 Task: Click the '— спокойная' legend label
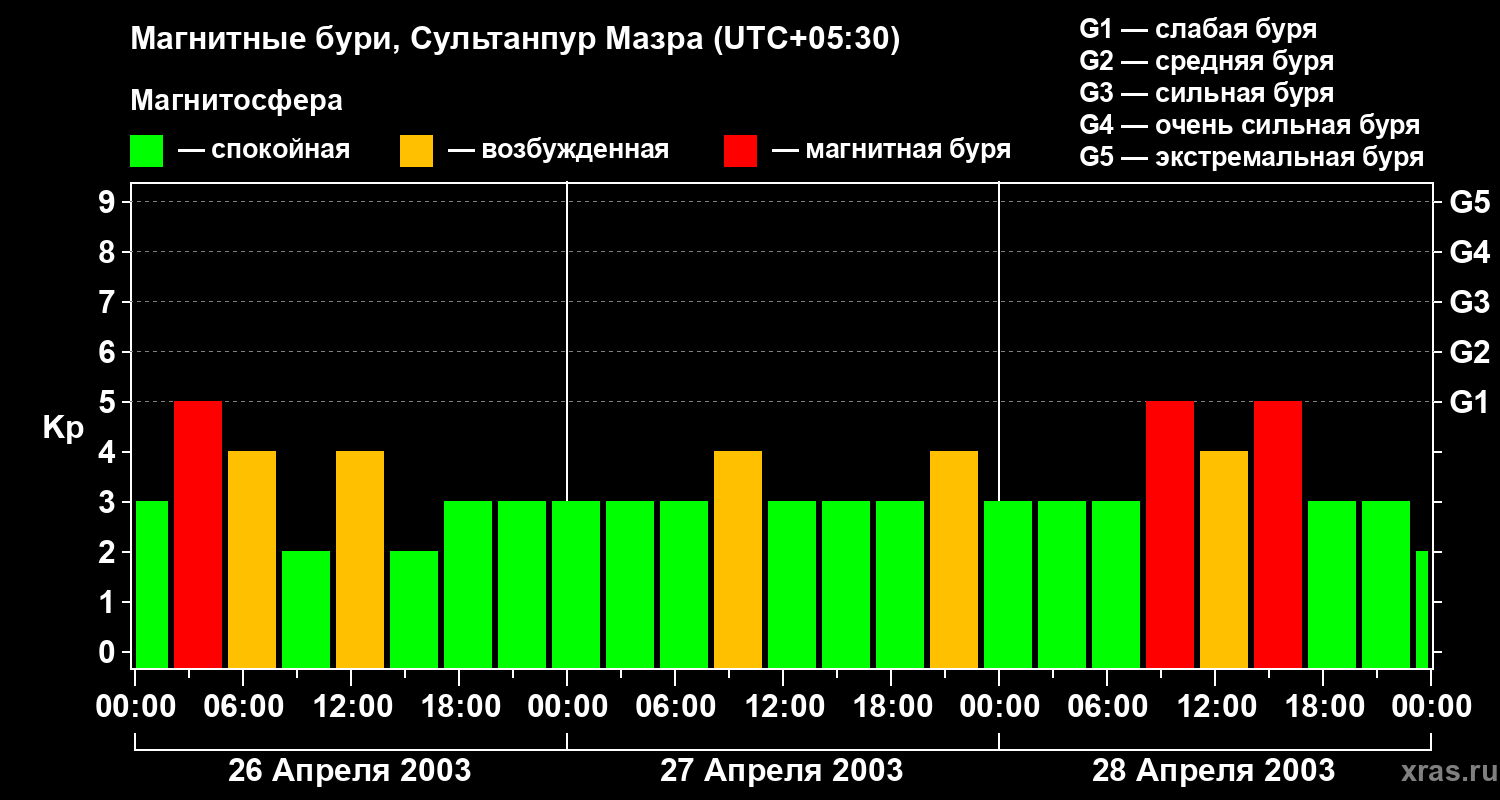point(264,151)
